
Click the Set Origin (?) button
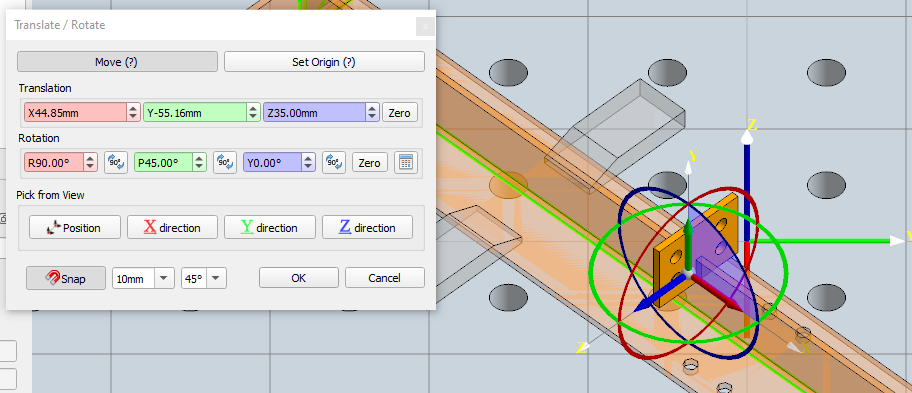pos(324,62)
